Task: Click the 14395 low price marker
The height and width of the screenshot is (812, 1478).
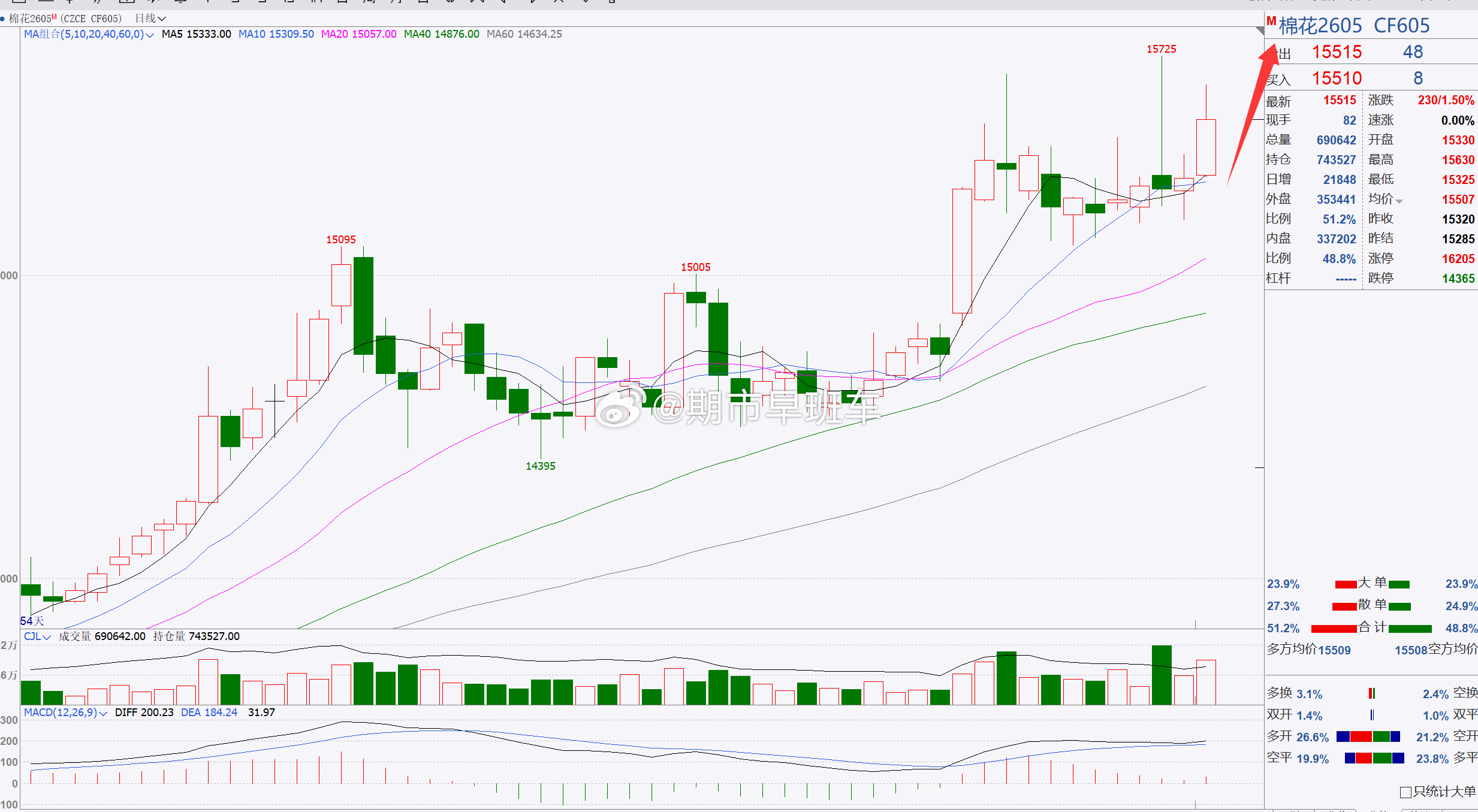Action: 540,466
